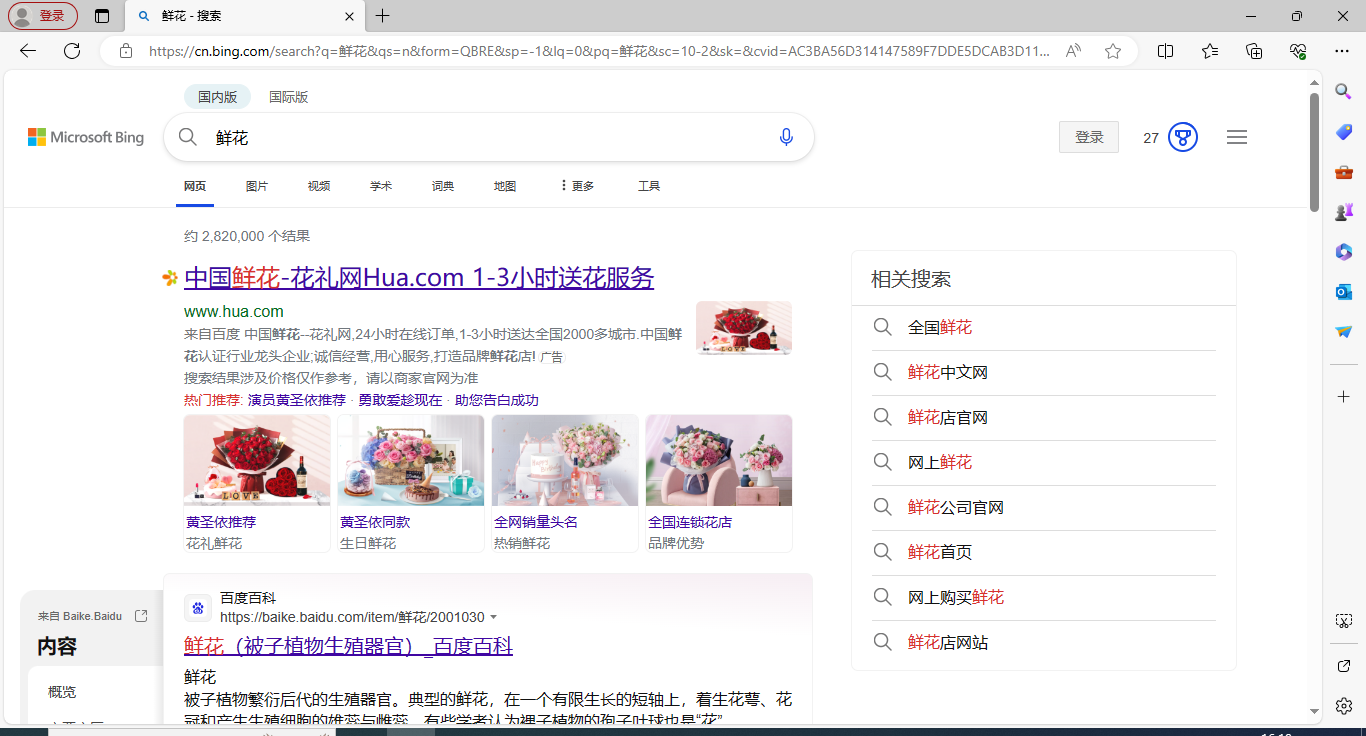The width and height of the screenshot is (1366, 736).
Task: Click the Microsoft Bing logo
Action: (86, 137)
